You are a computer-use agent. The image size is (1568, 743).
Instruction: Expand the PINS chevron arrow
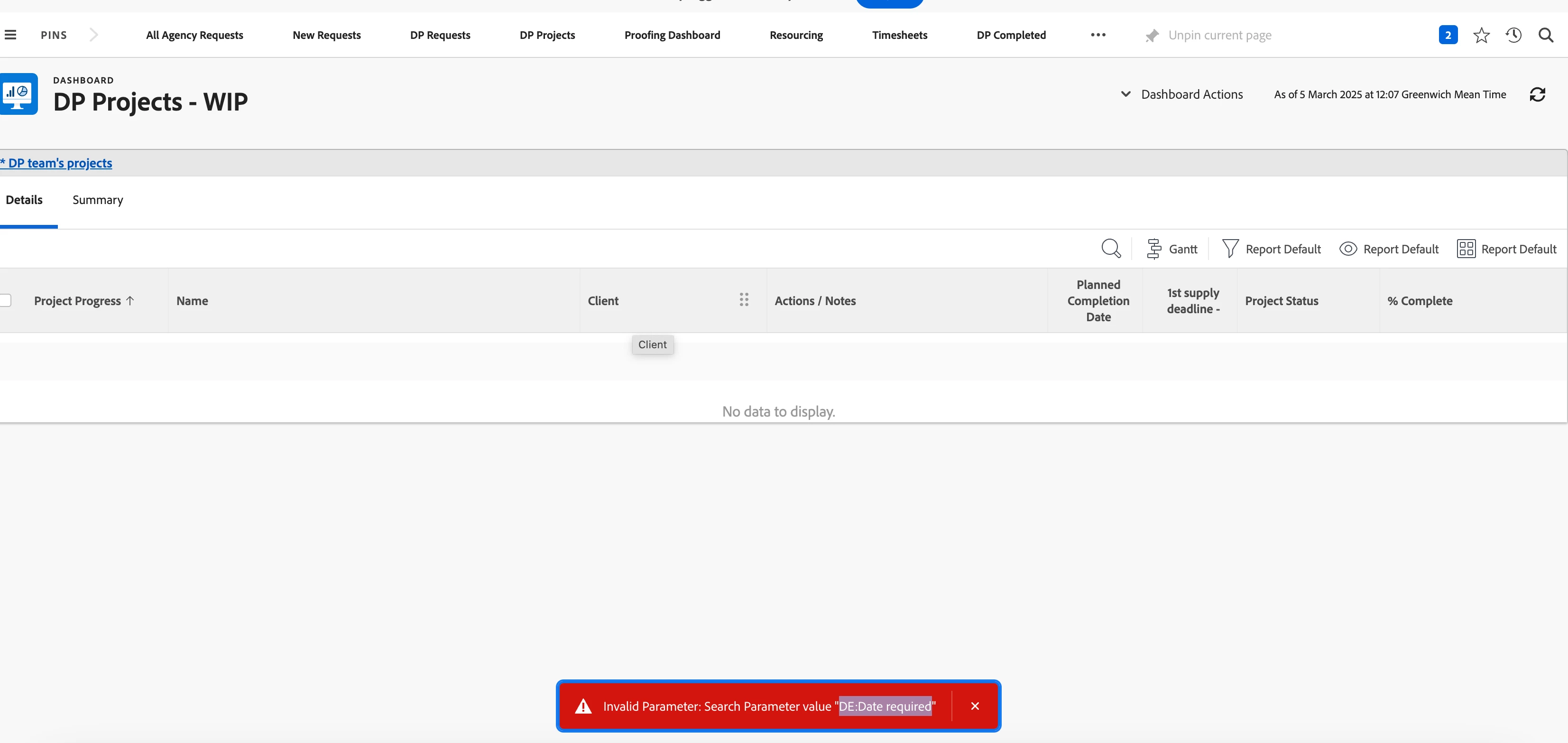[93, 35]
